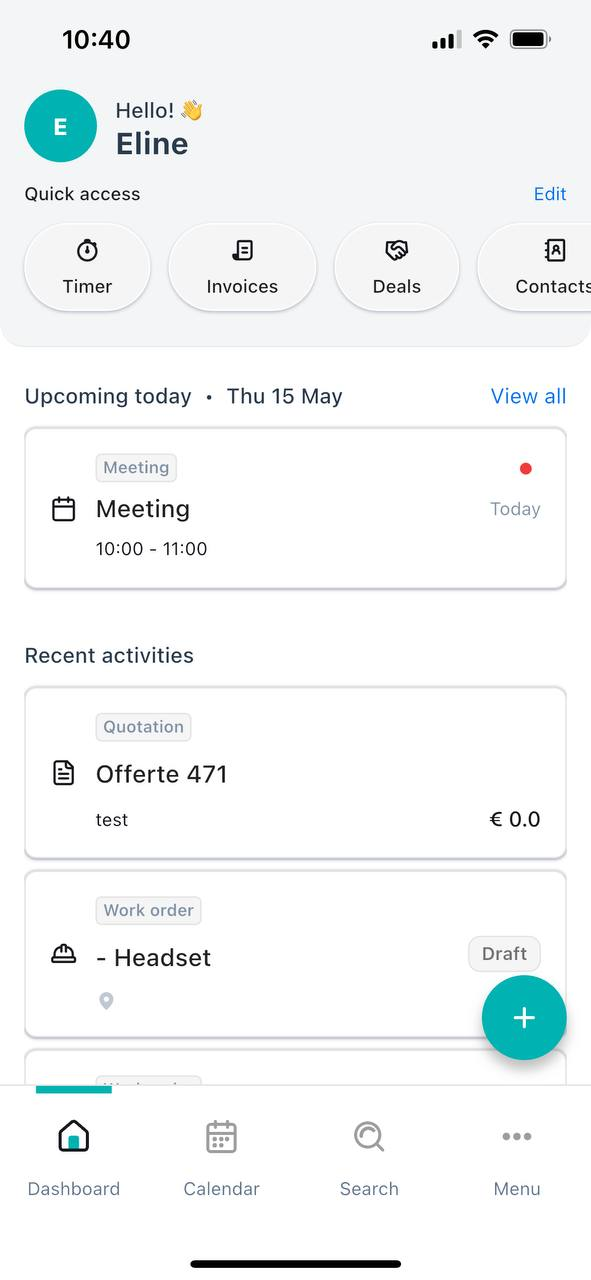Switch to the Calendar tab
The width and height of the screenshot is (591, 1280).
coord(221,1159)
